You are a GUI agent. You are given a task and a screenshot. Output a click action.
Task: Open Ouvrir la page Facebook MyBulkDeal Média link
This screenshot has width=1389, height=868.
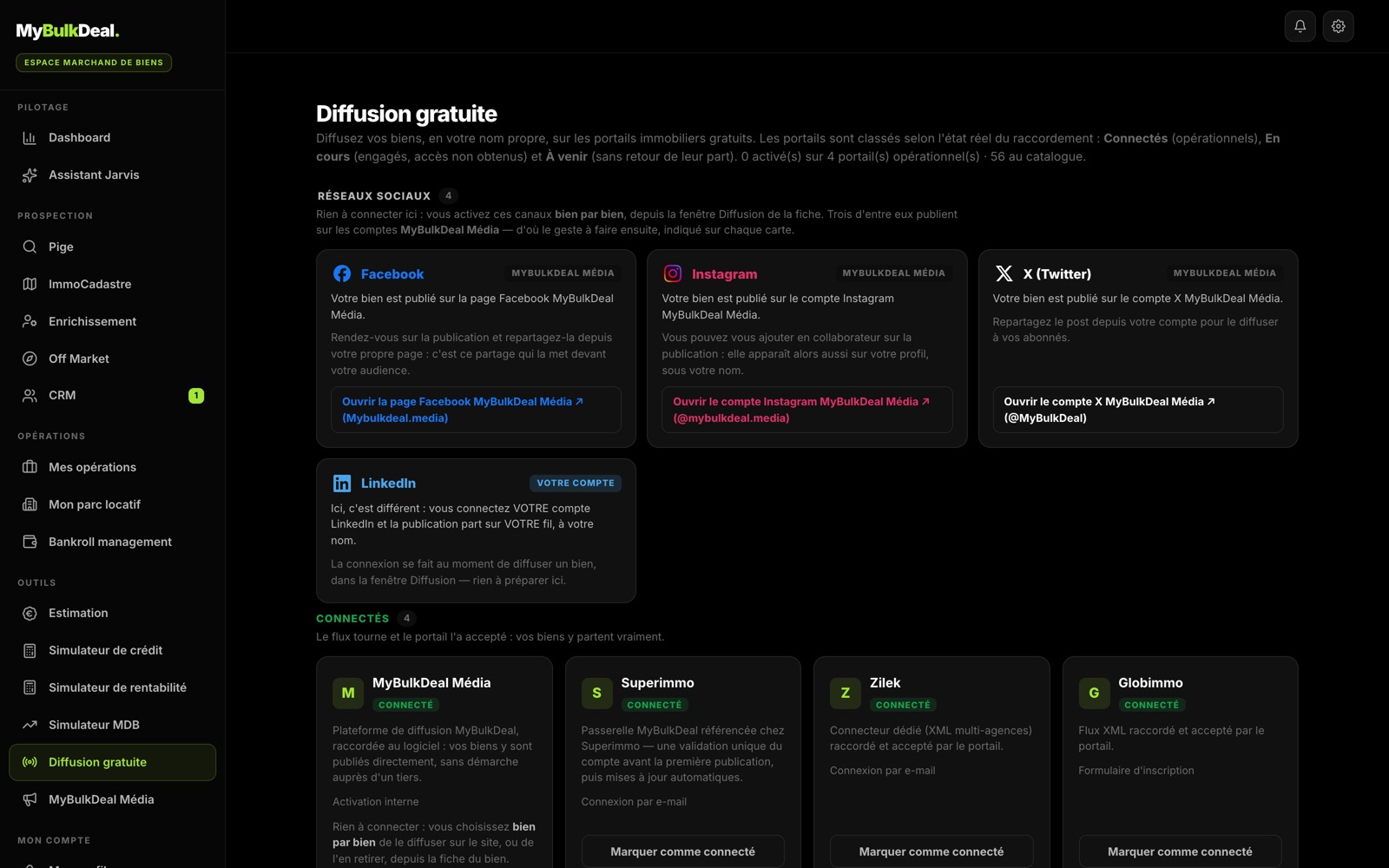[476, 410]
